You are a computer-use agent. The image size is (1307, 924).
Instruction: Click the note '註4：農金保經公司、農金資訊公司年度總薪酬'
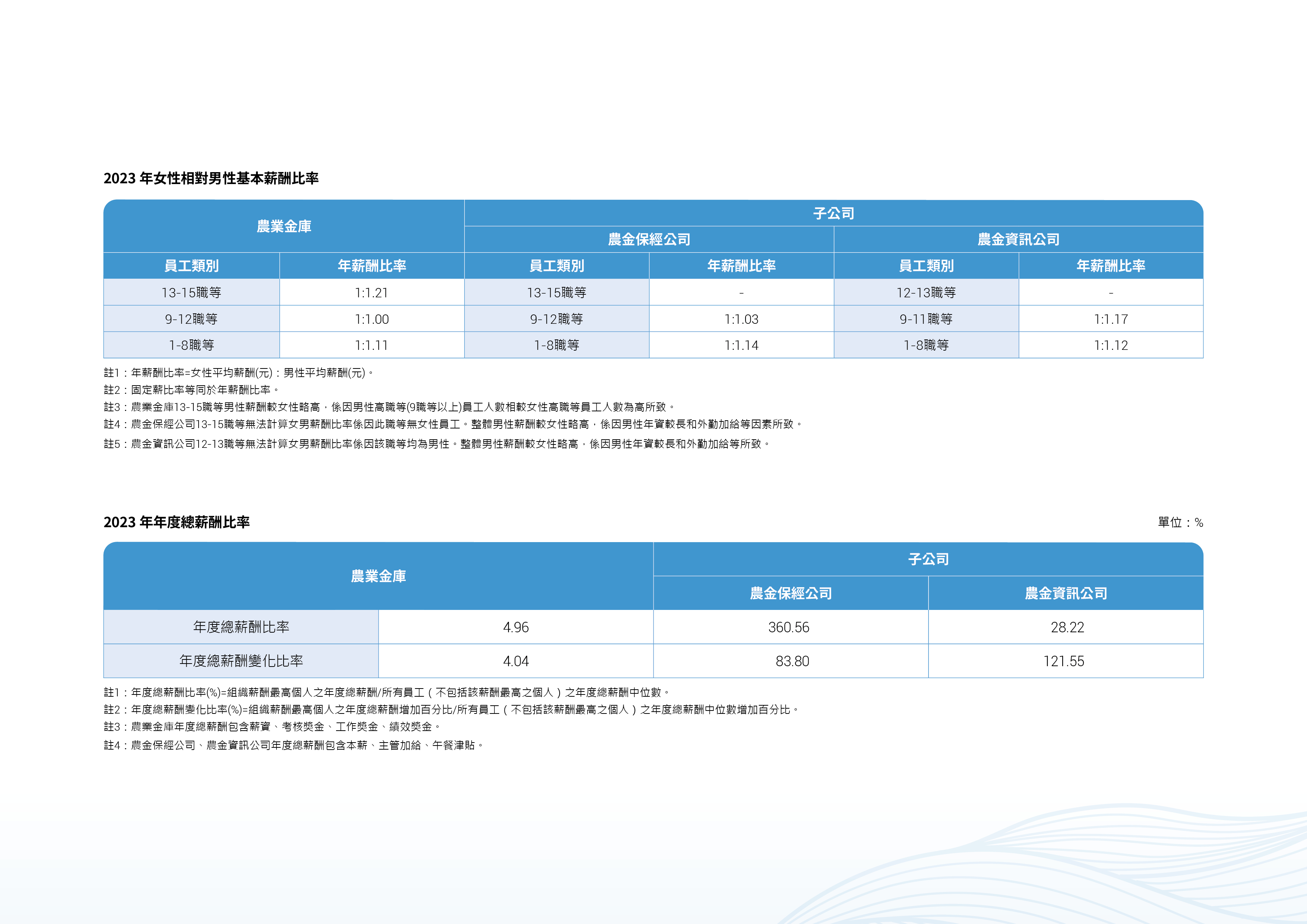294,745
